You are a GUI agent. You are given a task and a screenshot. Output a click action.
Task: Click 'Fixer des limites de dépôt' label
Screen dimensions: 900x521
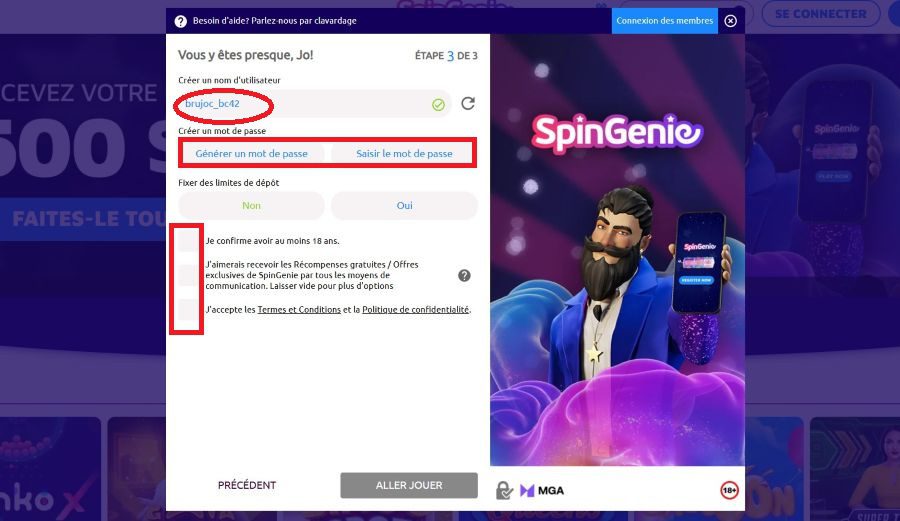[x=228, y=183]
